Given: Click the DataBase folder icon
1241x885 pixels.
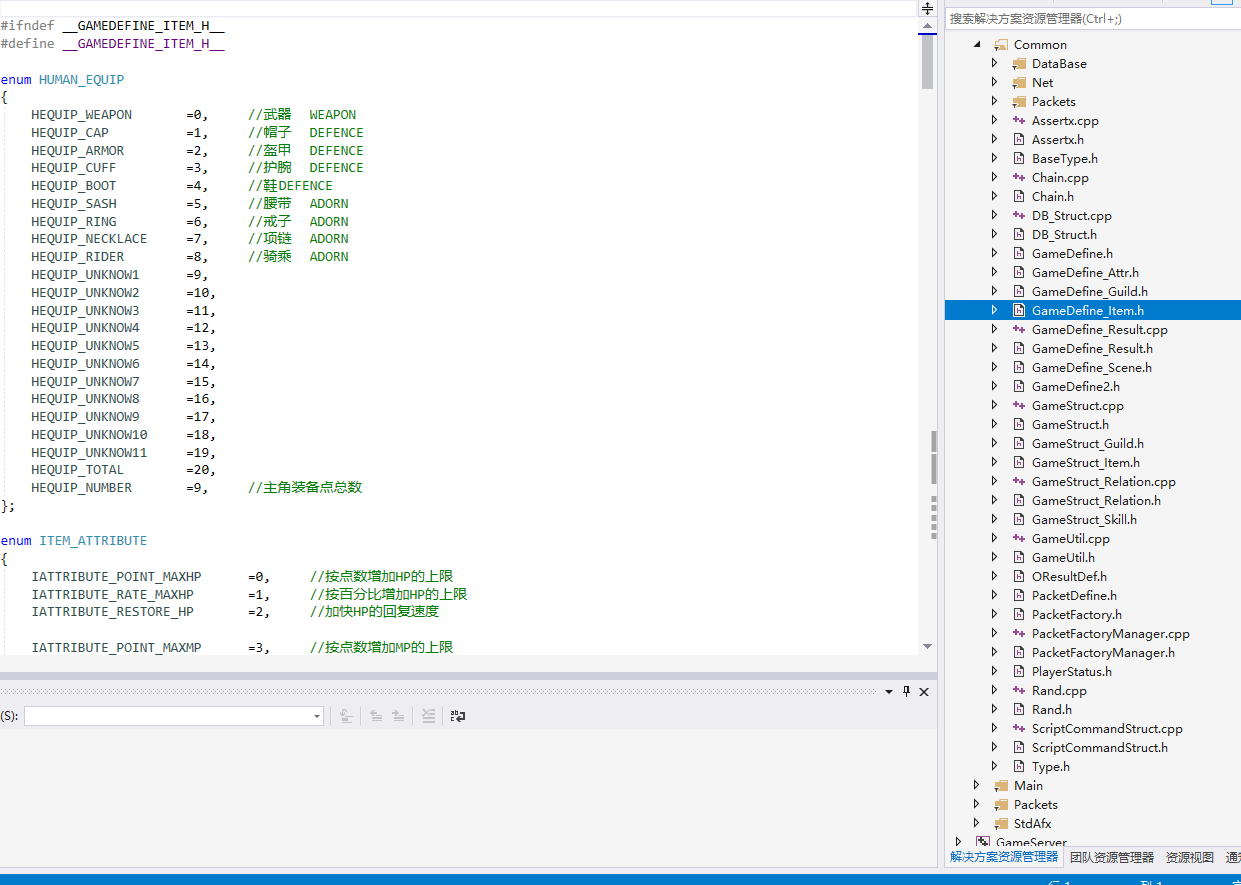Looking at the screenshot, I should pyautogui.click(x=1019, y=64).
